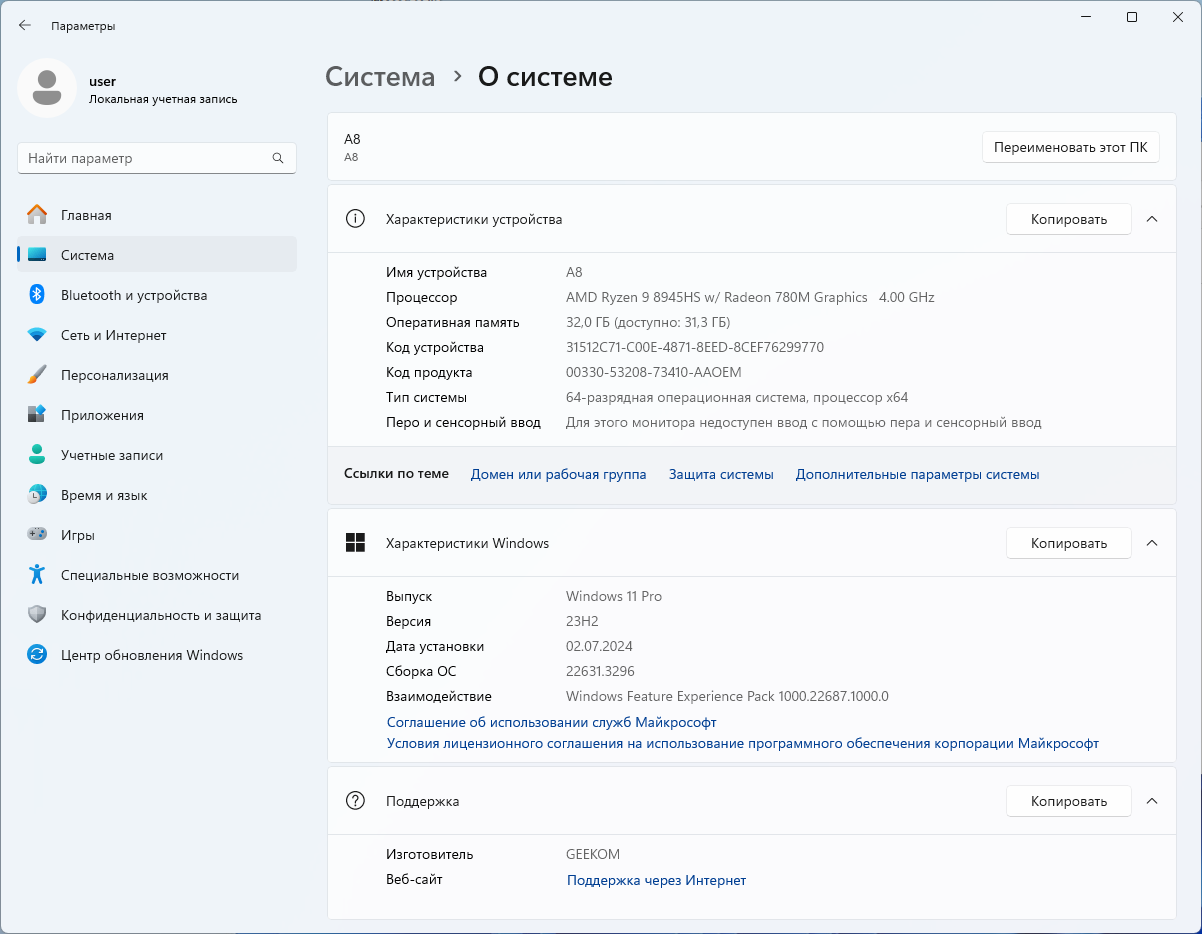Open Персонализация settings
The image size is (1202, 934).
[x=157, y=375]
